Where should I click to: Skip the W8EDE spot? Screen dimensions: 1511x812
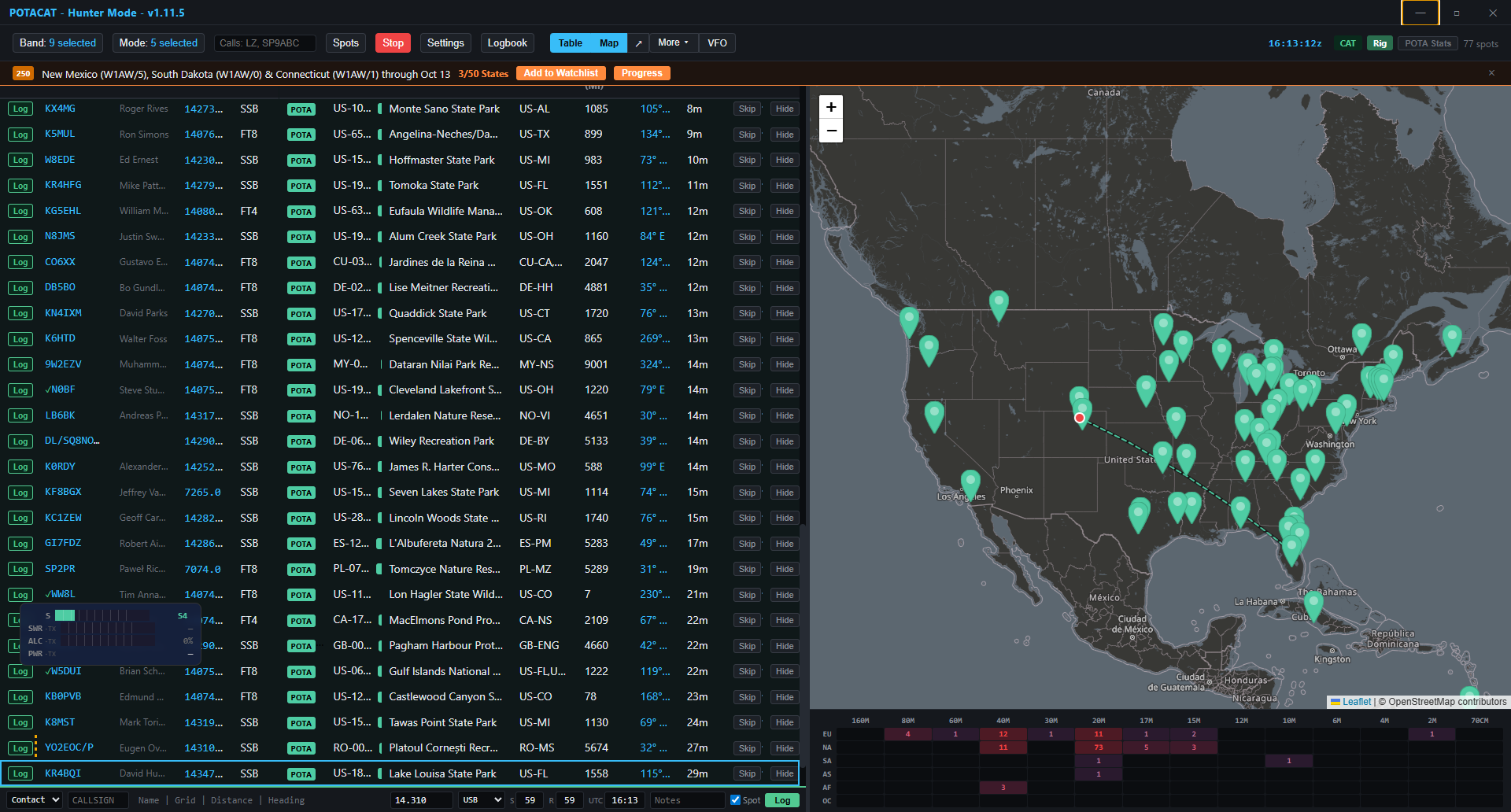(x=747, y=161)
